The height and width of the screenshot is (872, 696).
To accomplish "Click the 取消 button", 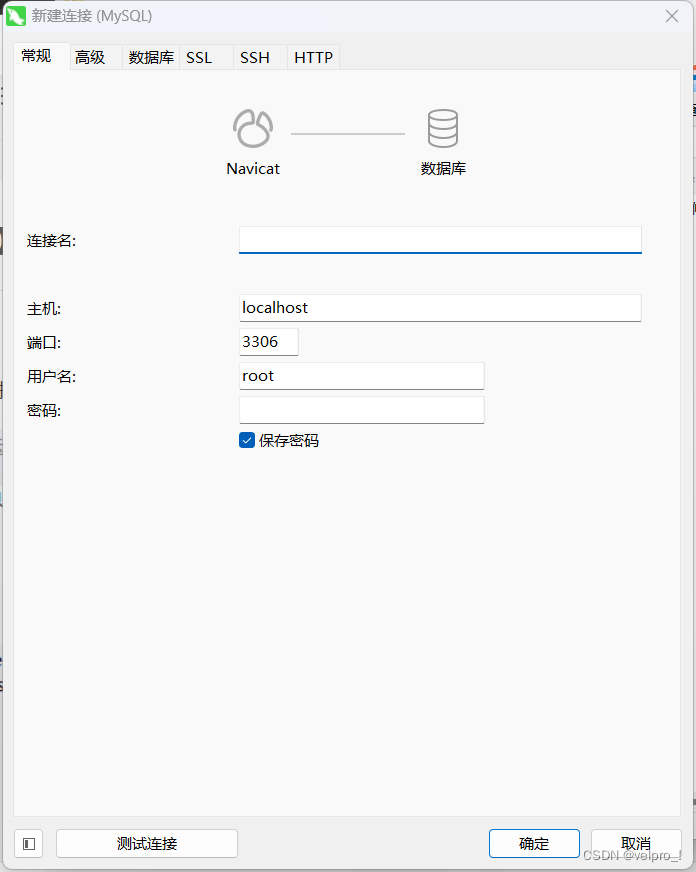I will pos(636,844).
